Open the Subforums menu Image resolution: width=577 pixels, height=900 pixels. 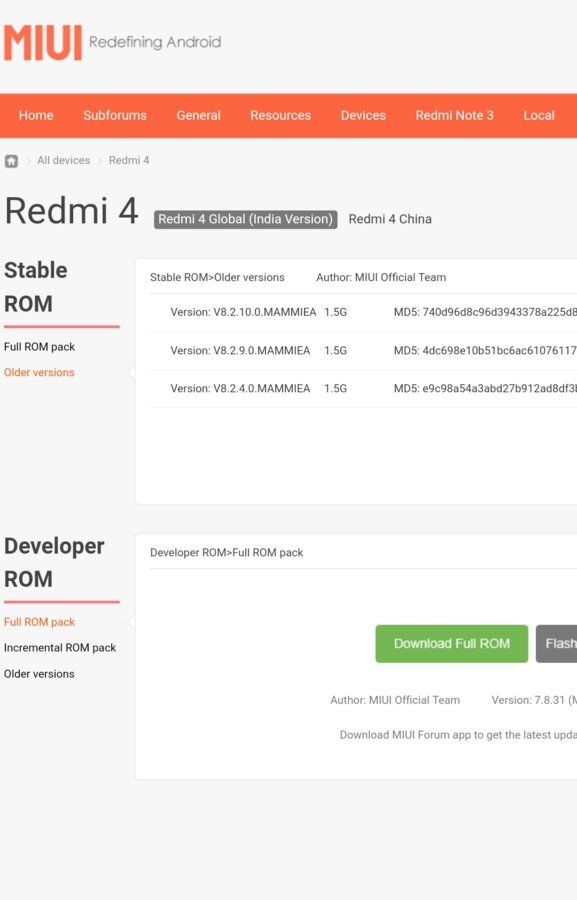(115, 115)
